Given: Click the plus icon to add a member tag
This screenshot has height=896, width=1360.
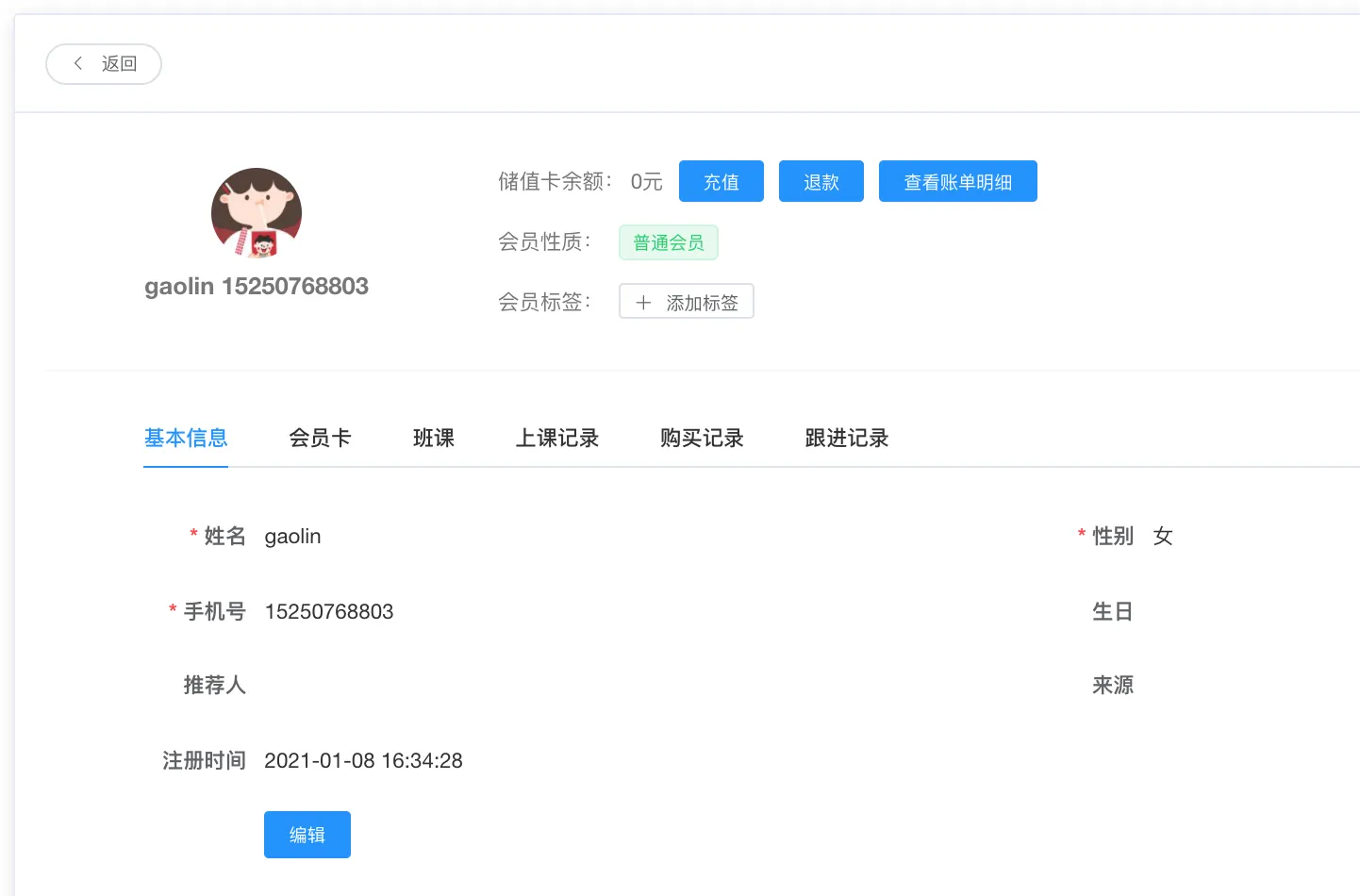Looking at the screenshot, I should tap(643, 303).
